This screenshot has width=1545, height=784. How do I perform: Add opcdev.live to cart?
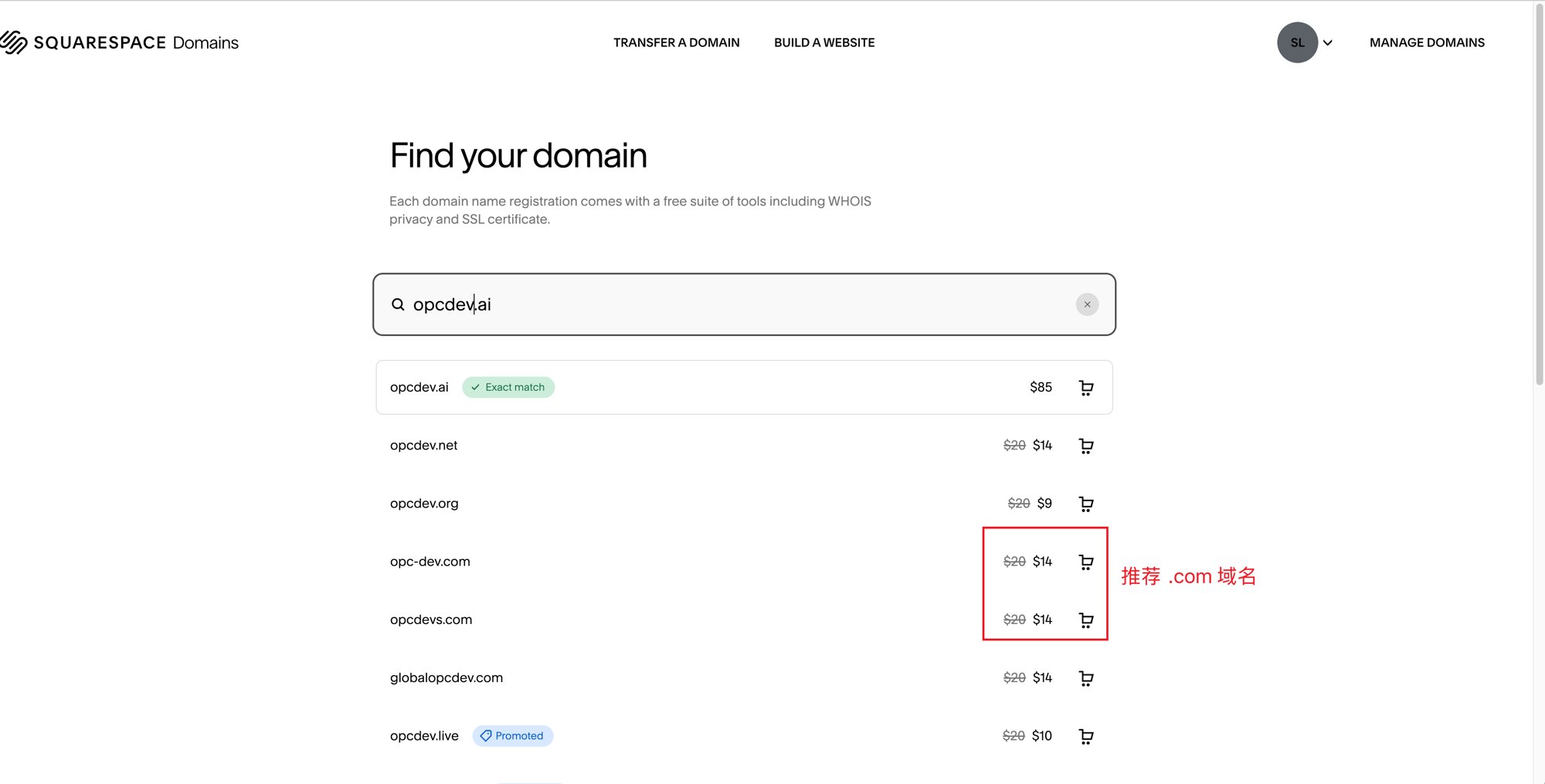(x=1086, y=736)
